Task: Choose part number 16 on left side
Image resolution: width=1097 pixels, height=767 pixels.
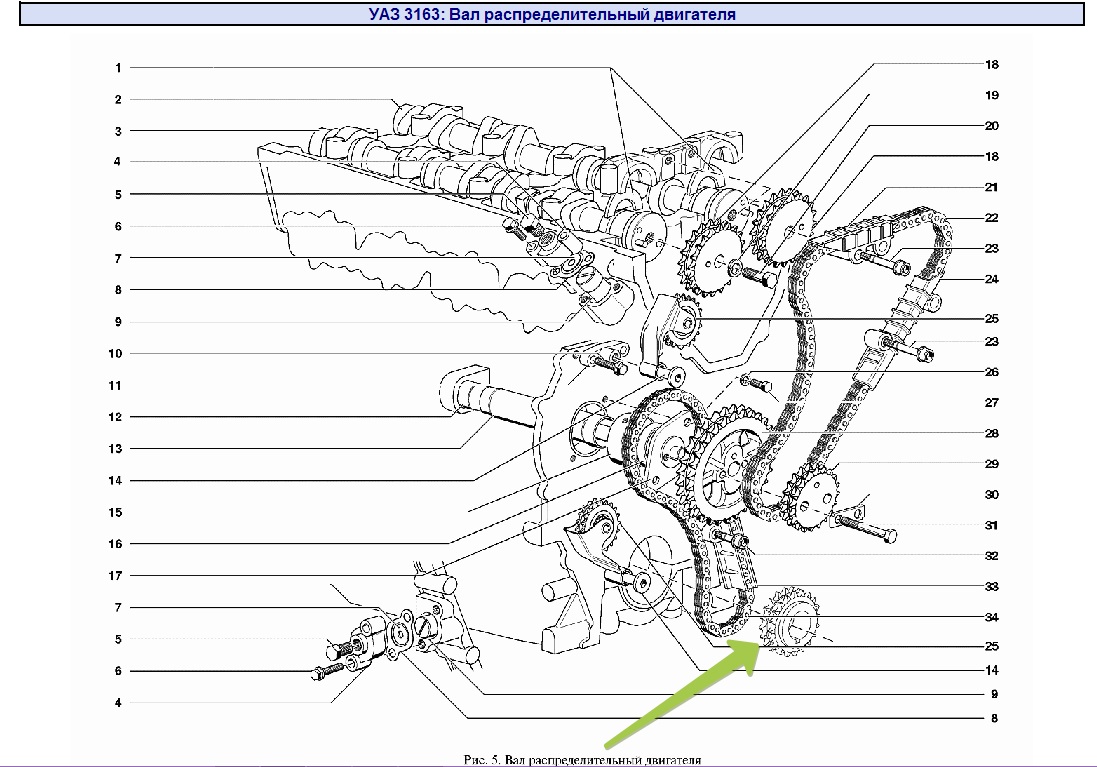Action: click(116, 544)
